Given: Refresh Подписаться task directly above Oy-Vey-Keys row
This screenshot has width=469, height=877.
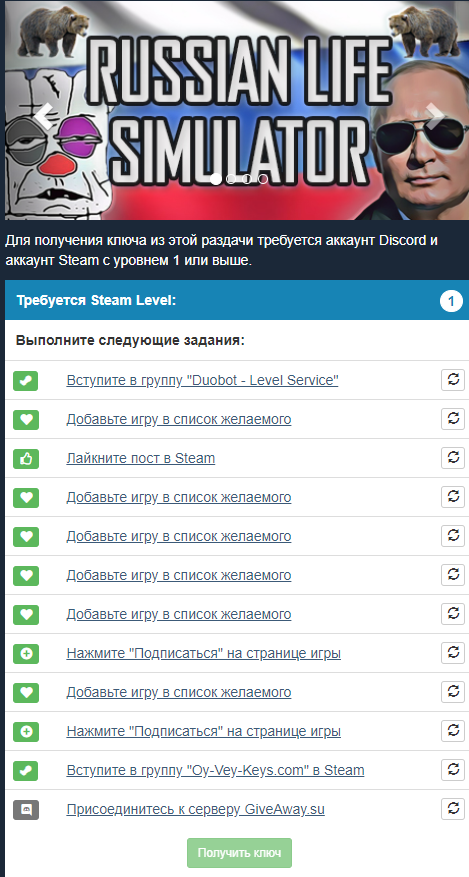Looking at the screenshot, I should [x=453, y=730].
